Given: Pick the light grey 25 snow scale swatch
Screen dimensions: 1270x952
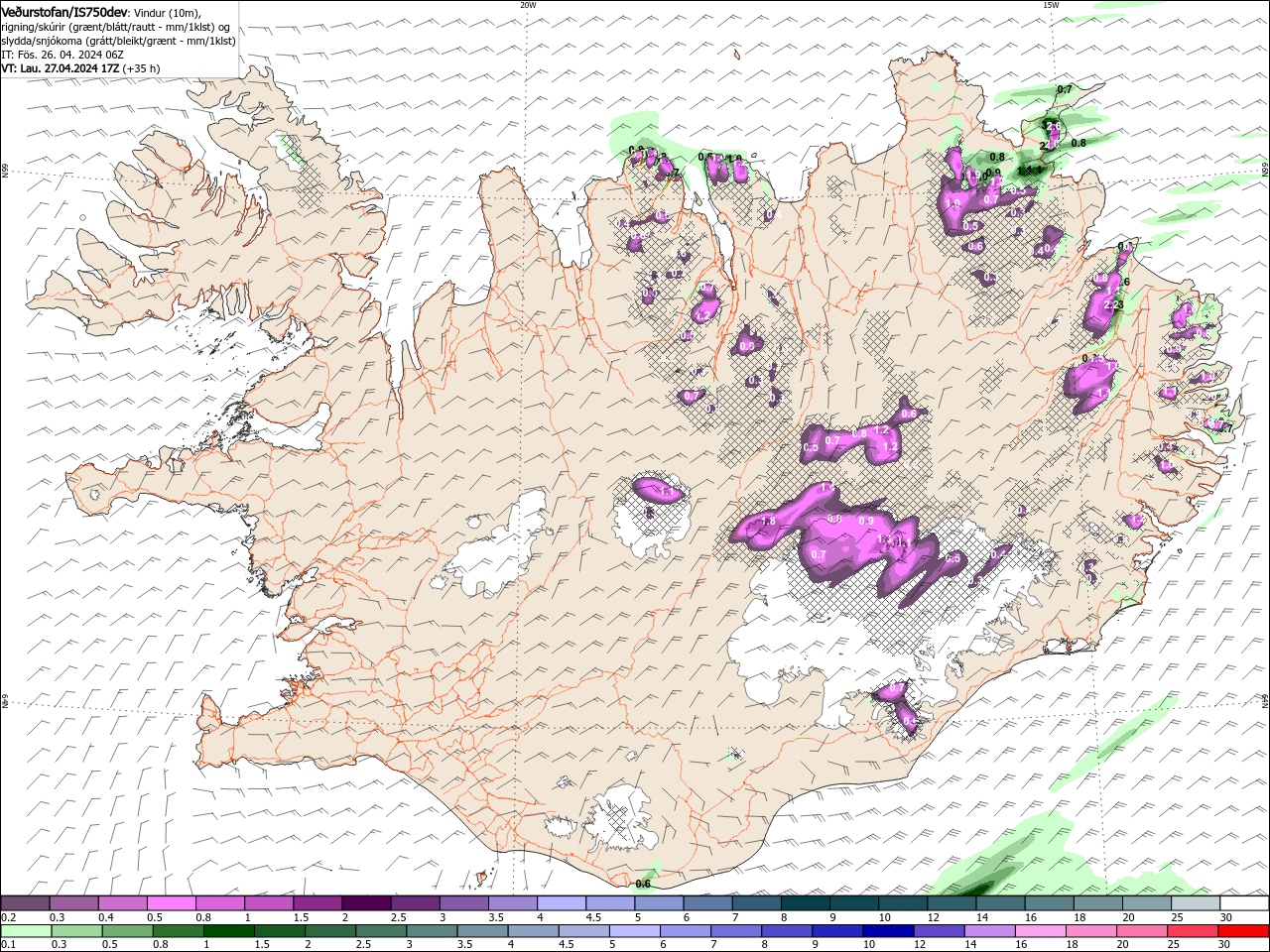Looking at the screenshot, I should (x=1195, y=903).
